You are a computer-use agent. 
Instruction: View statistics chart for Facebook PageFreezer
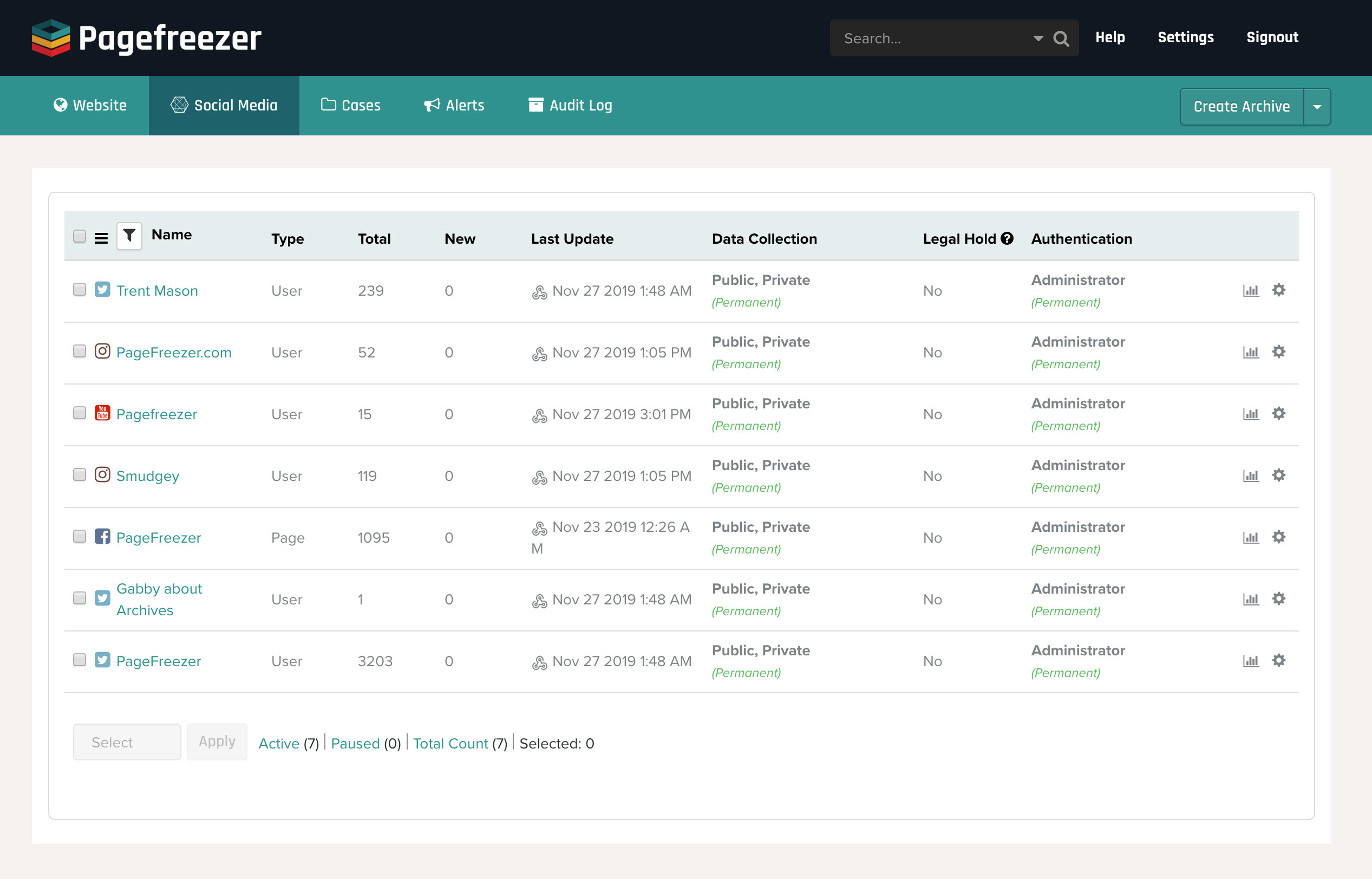click(1251, 537)
